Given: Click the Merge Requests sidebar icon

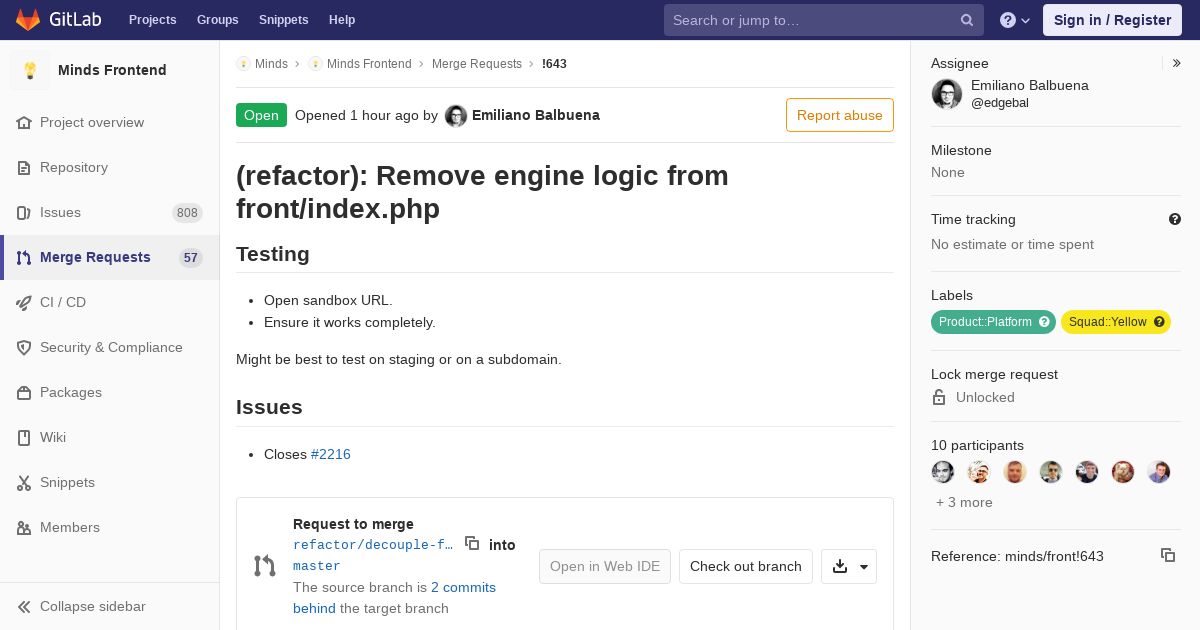Looking at the screenshot, I should (x=24, y=257).
